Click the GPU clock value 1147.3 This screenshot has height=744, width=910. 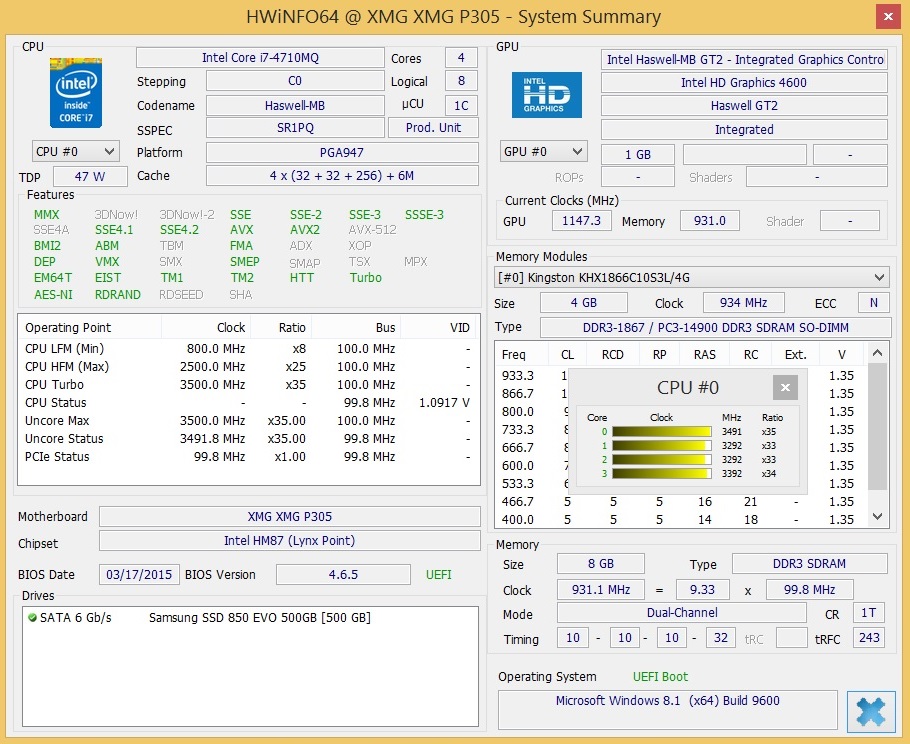tap(581, 221)
